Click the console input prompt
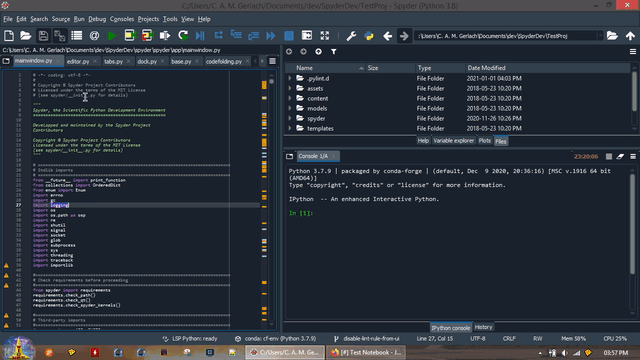The image size is (640, 360). pos(301,213)
